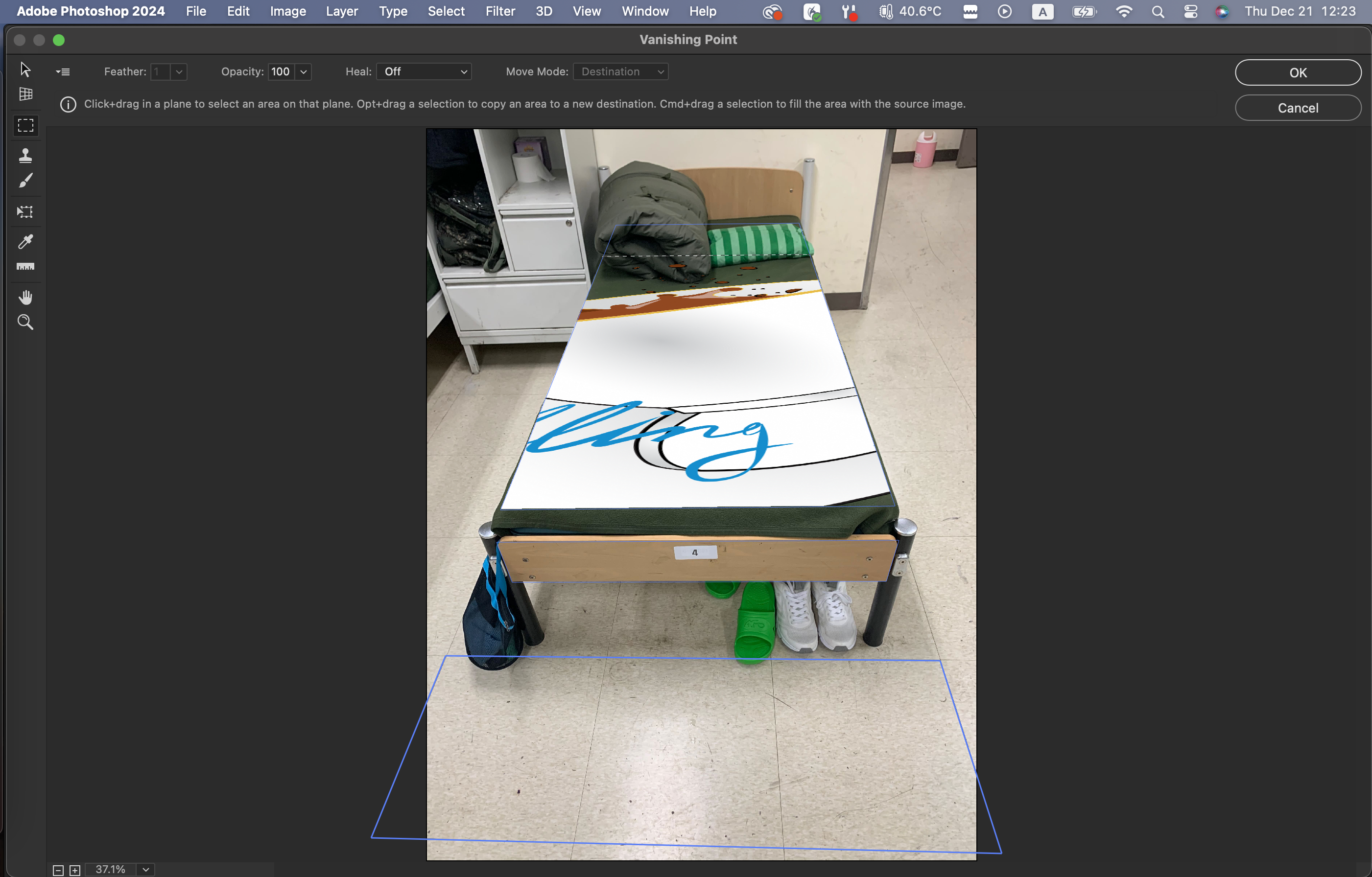The image size is (1372, 877).
Task: Select the Edit Plane tool arrow
Action: pos(25,69)
